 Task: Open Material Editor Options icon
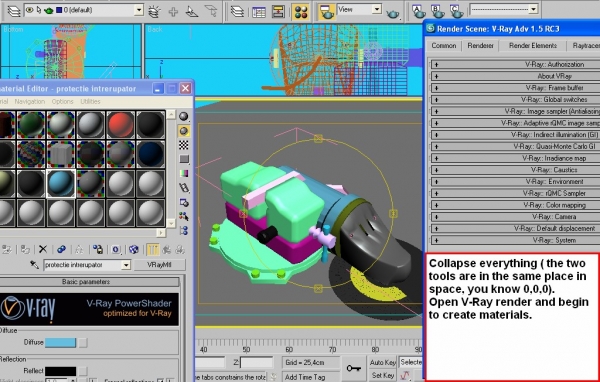click(x=184, y=202)
